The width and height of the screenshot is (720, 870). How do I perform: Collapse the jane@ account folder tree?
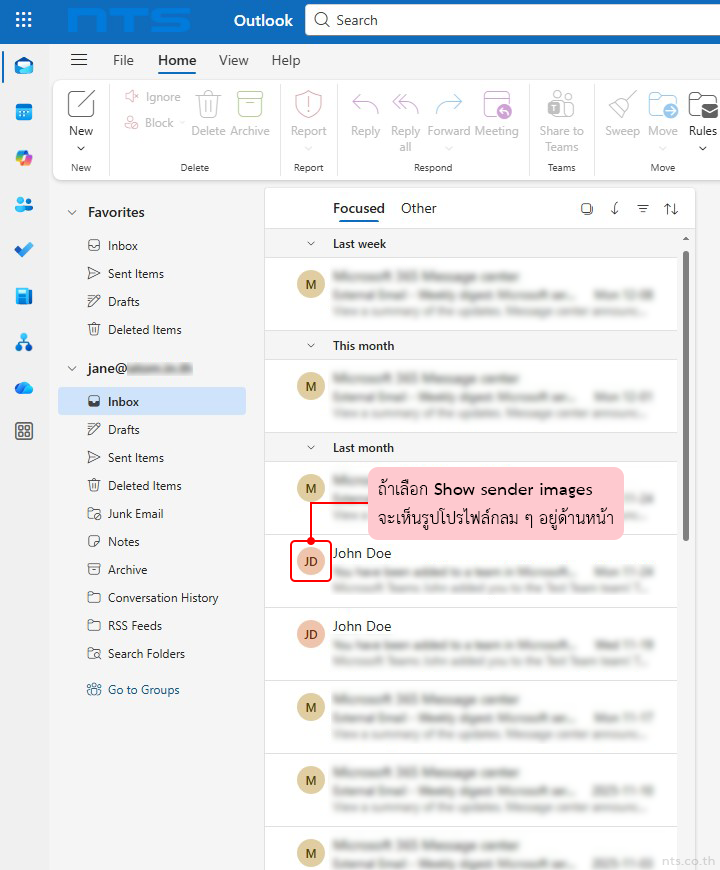[x=72, y=368]
